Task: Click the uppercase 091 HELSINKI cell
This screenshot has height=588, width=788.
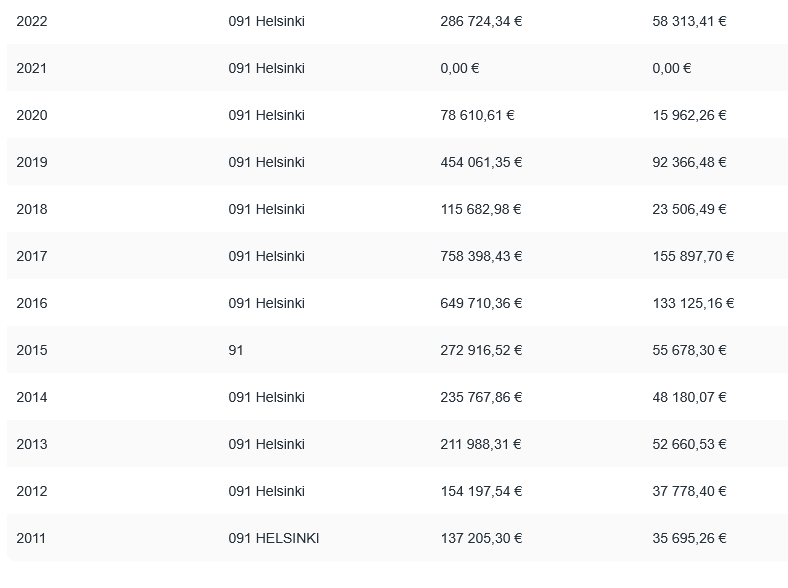Action: pos(274,538)
